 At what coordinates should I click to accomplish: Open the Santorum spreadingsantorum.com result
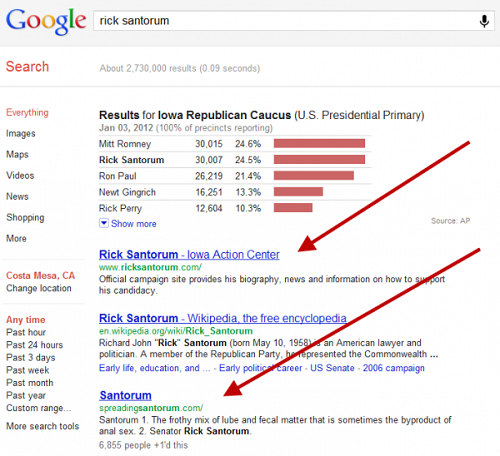coord(125,395)
